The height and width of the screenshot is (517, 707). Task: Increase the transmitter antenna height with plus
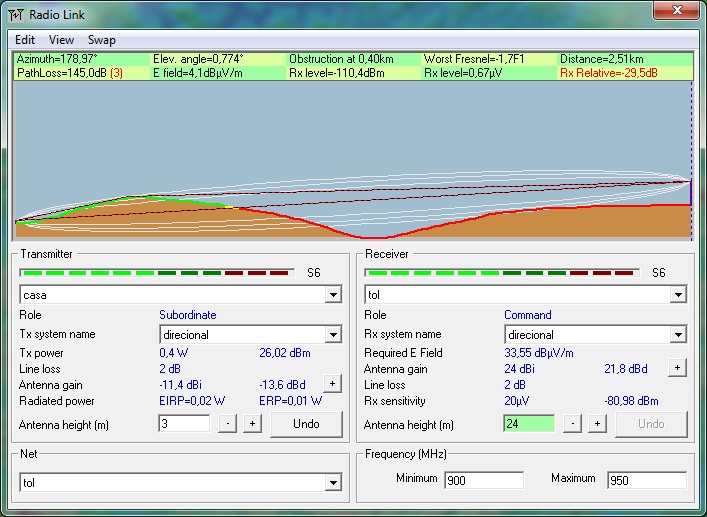tap(252, 424)
